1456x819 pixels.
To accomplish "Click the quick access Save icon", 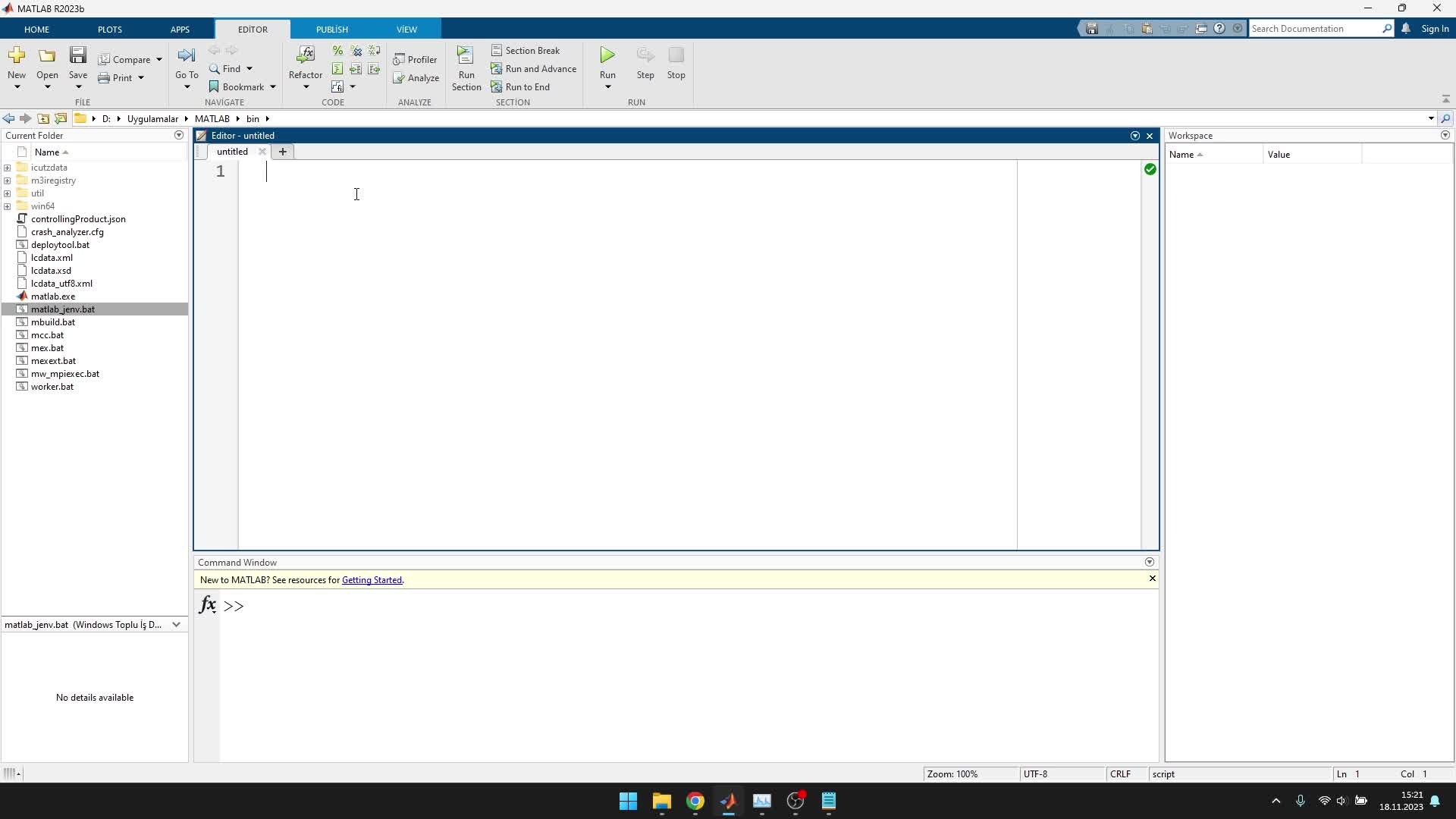I will pyautogui.click(x=1092, y=29).
